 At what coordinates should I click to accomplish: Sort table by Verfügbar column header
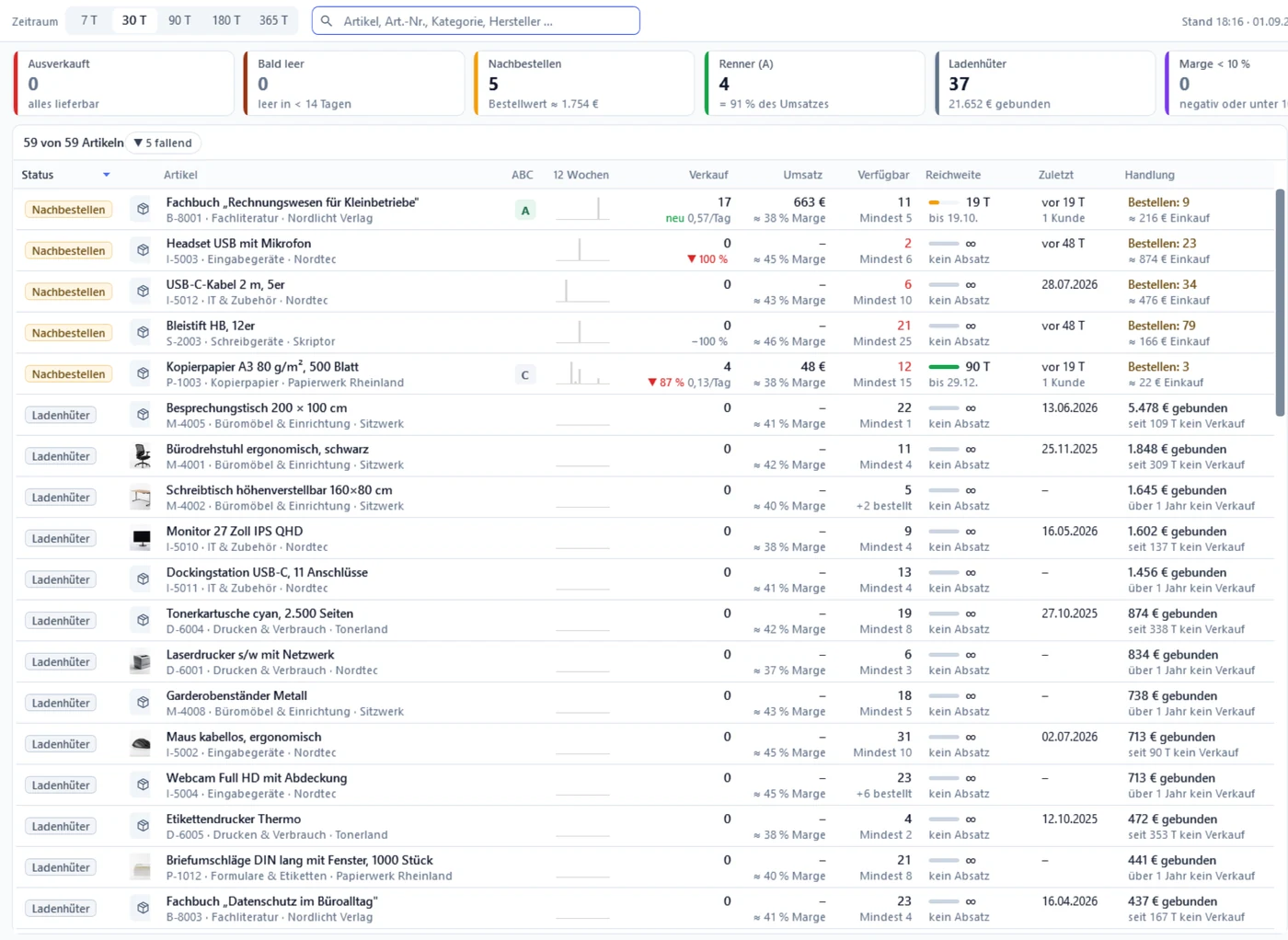coord(883,175)
